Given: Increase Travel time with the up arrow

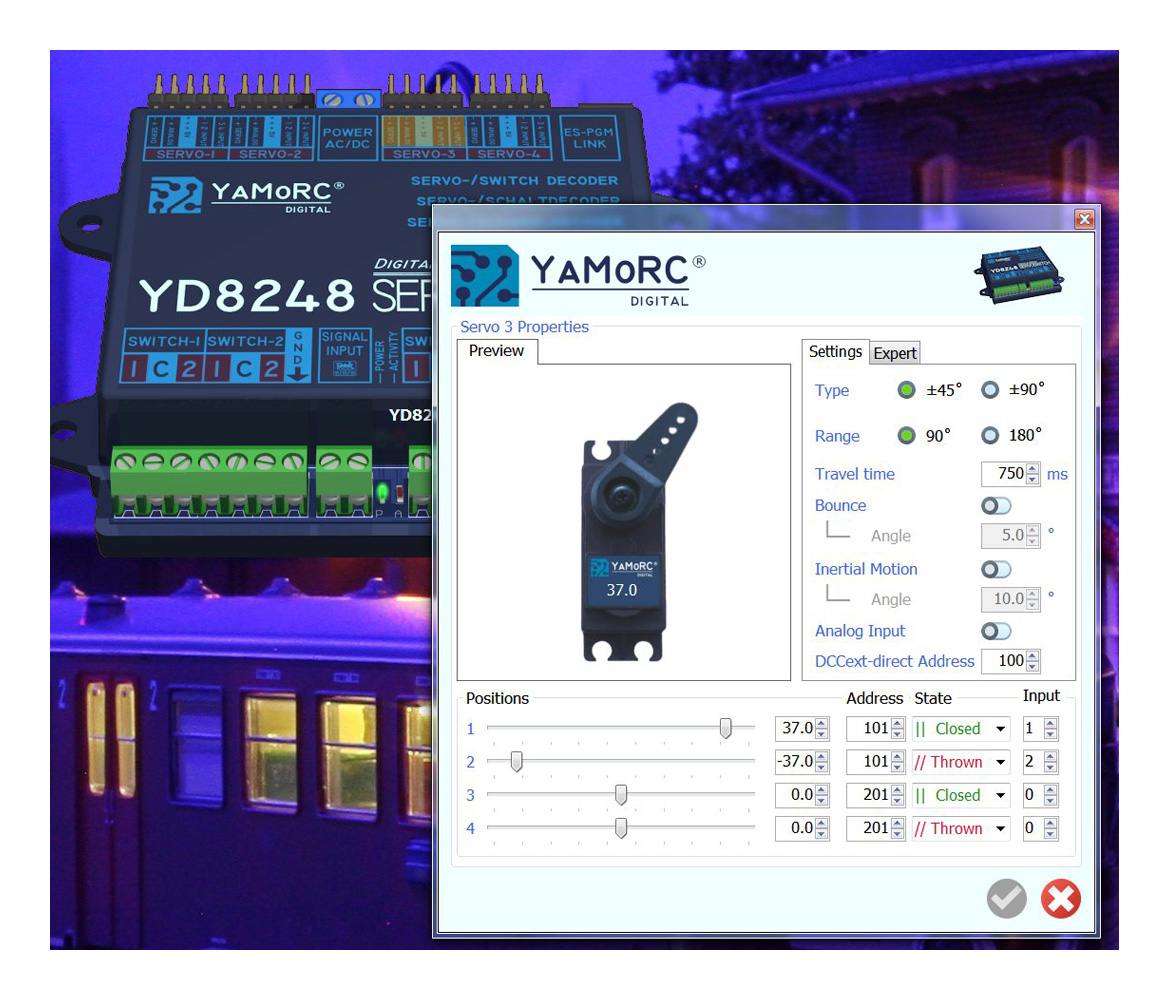Looking at the screenshot, I should click(1033, 469).
